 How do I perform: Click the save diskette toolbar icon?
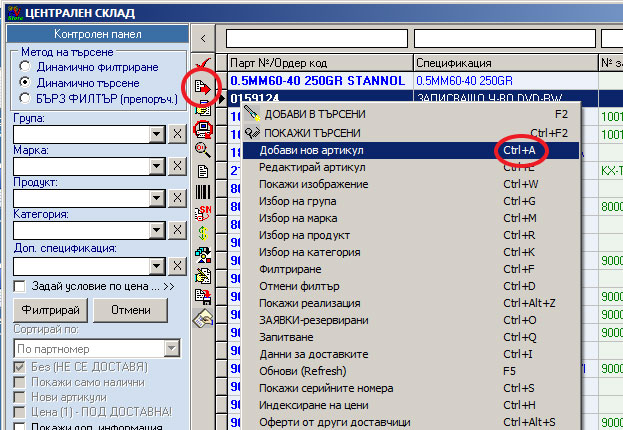(203, 296)
